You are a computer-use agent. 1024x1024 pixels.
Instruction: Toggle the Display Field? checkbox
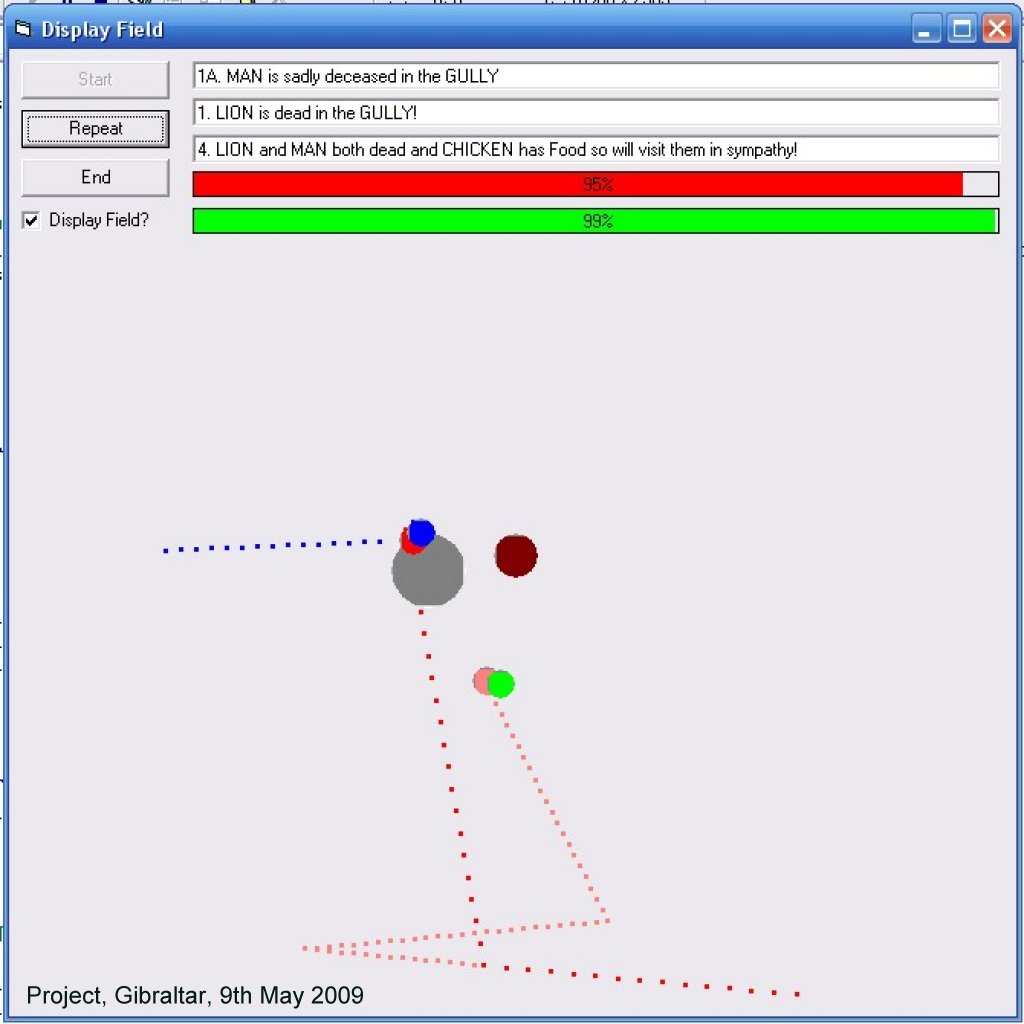click(31, 220)
